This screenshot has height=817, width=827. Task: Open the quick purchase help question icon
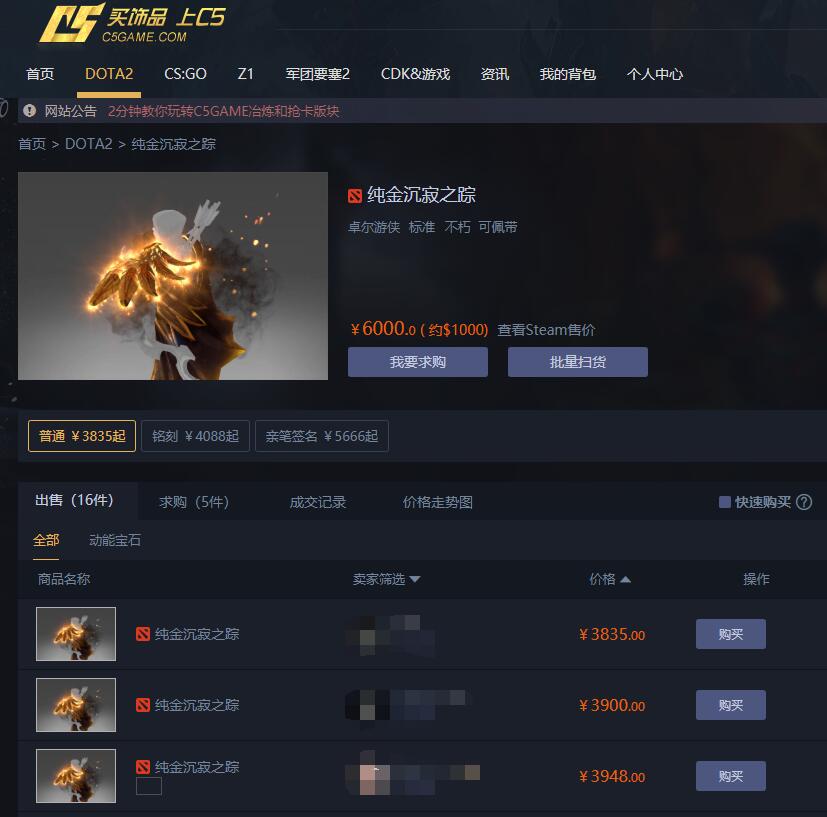point(804,502)
